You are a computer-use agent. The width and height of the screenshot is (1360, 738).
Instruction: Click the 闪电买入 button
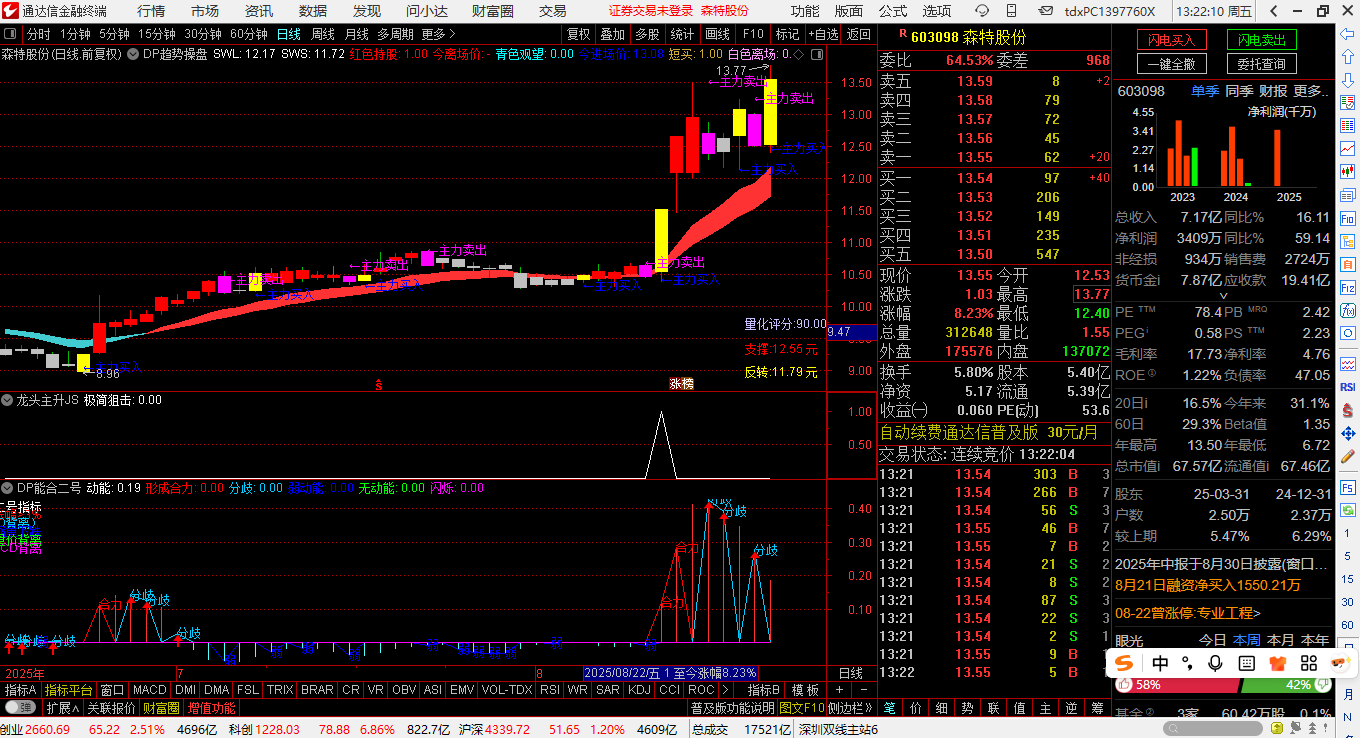pyautogui.click(x=1171, y=40)
